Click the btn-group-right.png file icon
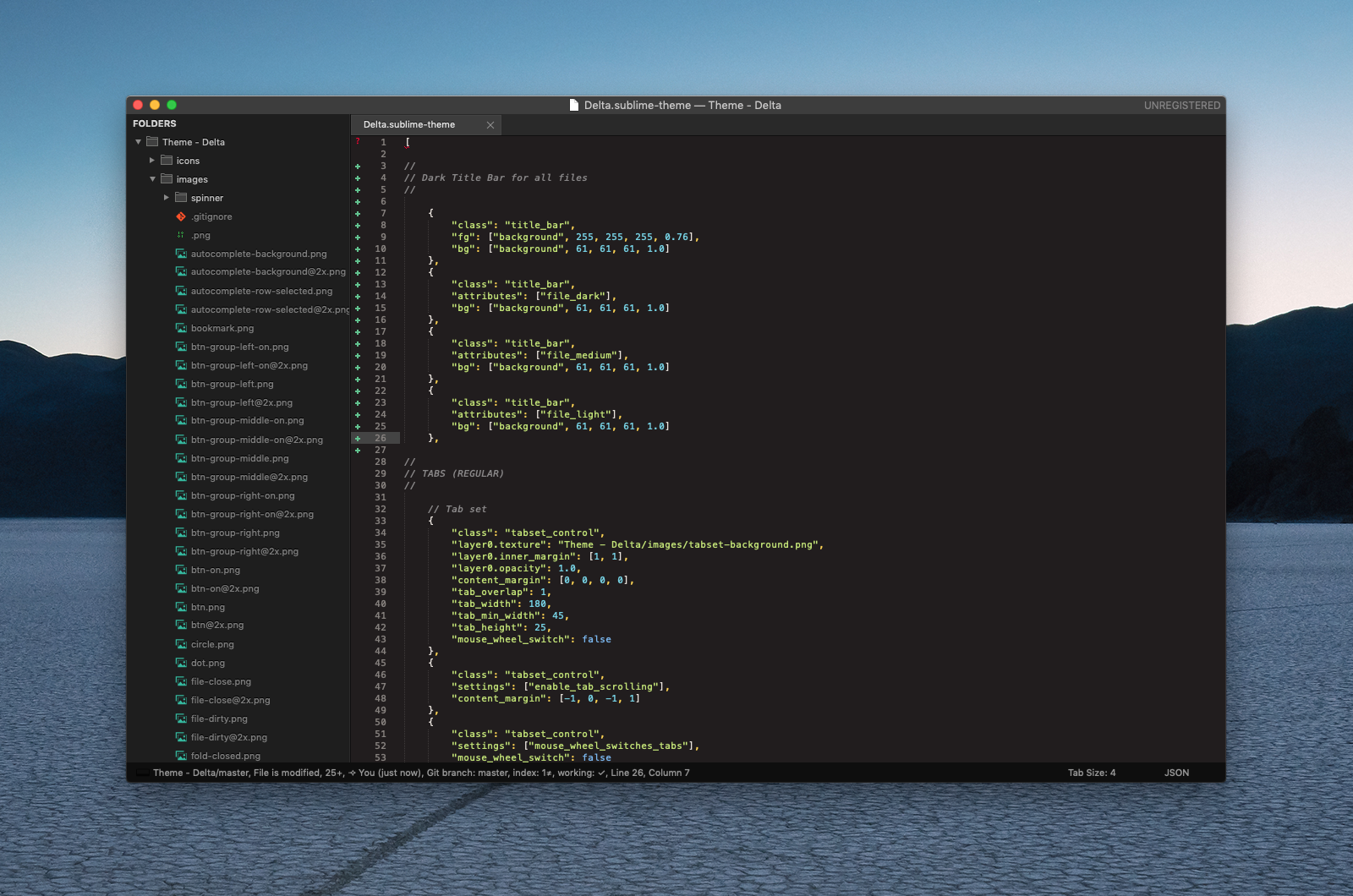 click(181, 533)
